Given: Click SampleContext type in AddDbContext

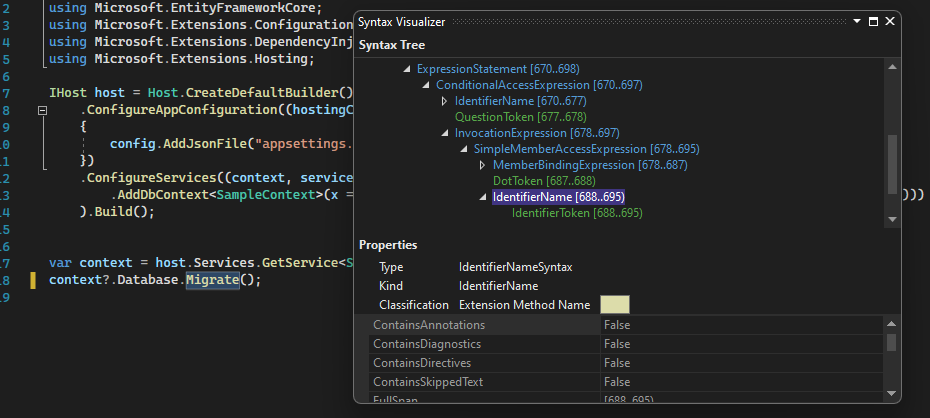Looking at the screenshot, I should 266,195.
